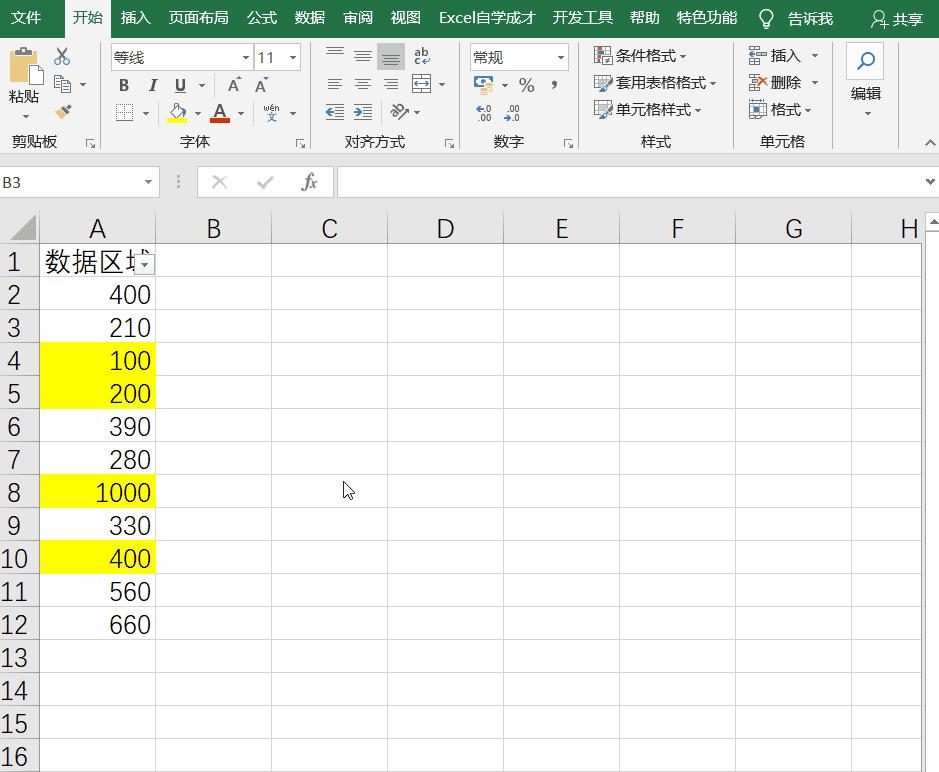Switch to the 页面布局 tab

[198, 18]
